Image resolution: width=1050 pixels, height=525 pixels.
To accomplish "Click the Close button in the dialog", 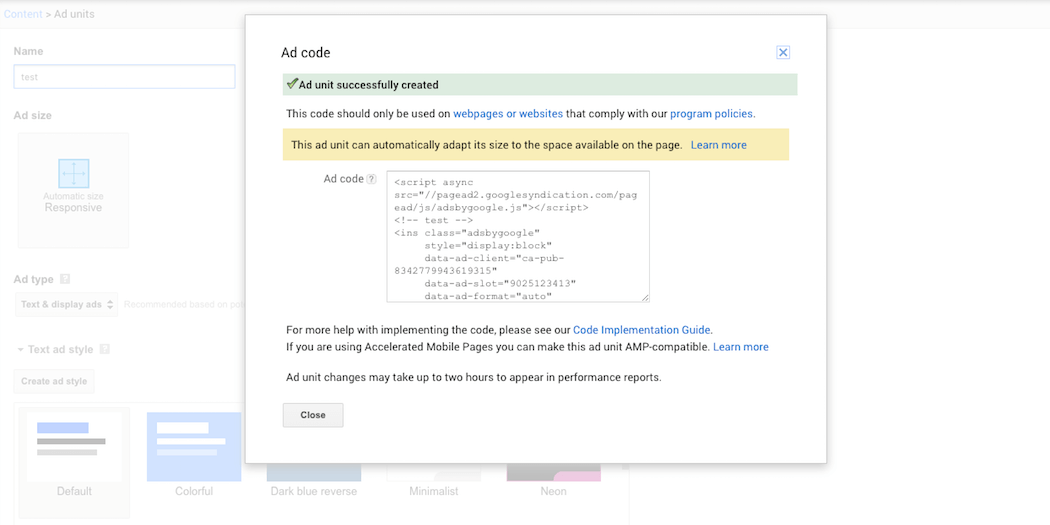I will tap(313, 415).
